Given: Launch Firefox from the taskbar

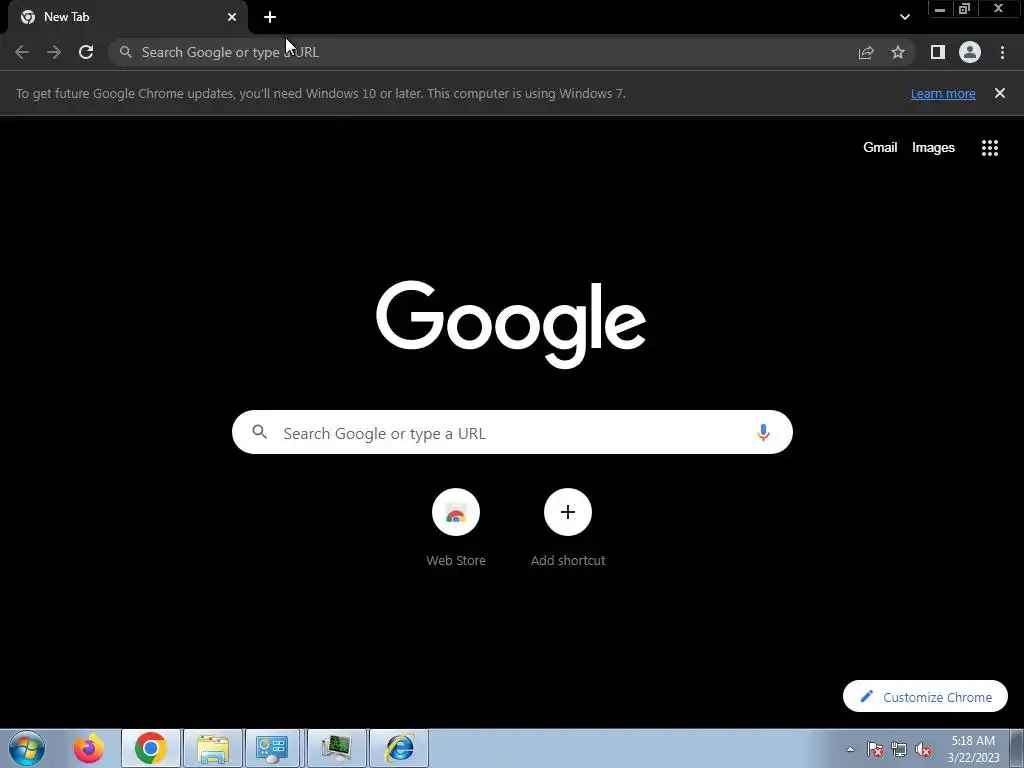Looking at the screenshot, I should (x=89, y=748).
